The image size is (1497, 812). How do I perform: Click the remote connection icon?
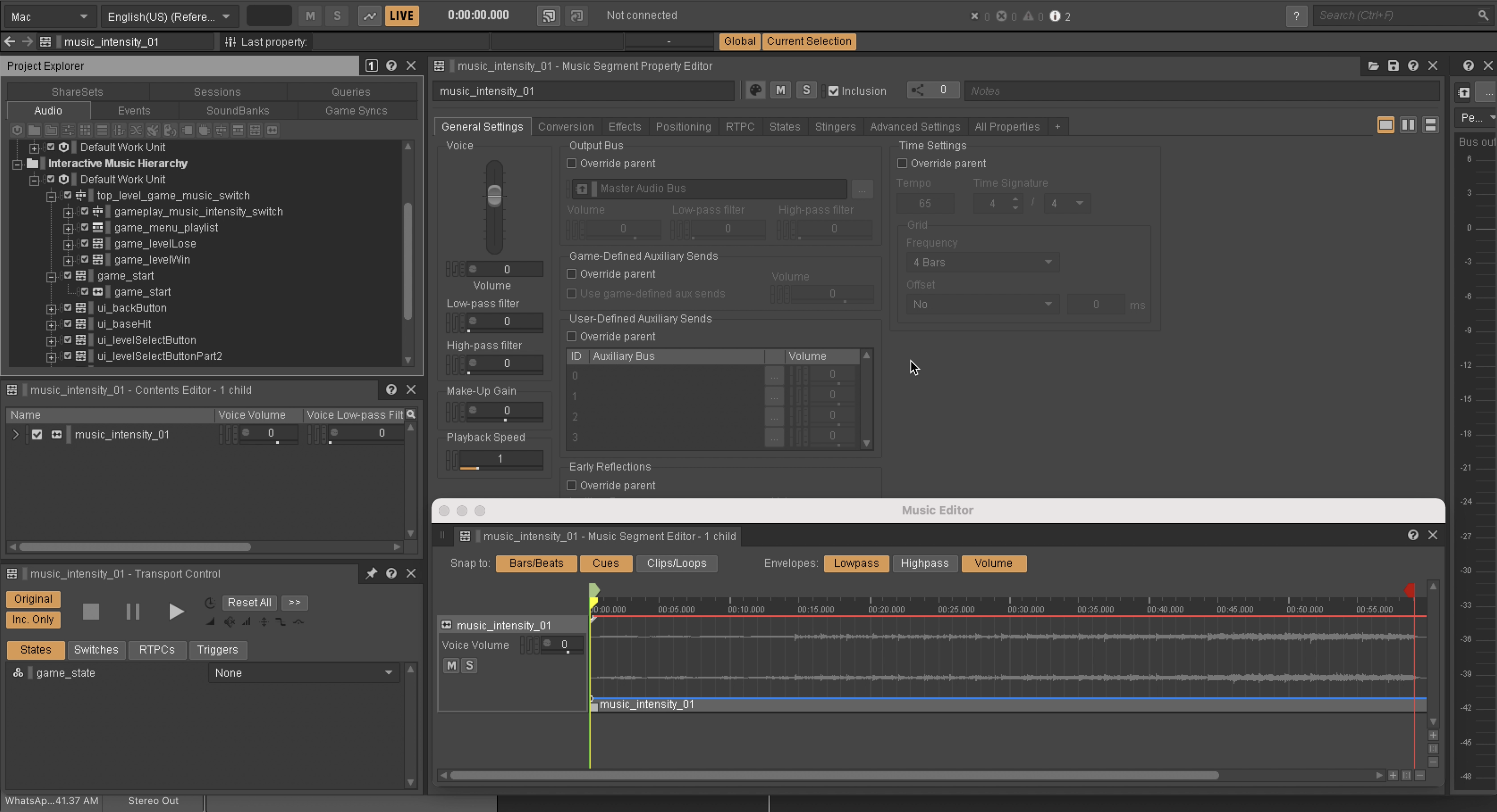pyautogui.click(x=548, y=16)
